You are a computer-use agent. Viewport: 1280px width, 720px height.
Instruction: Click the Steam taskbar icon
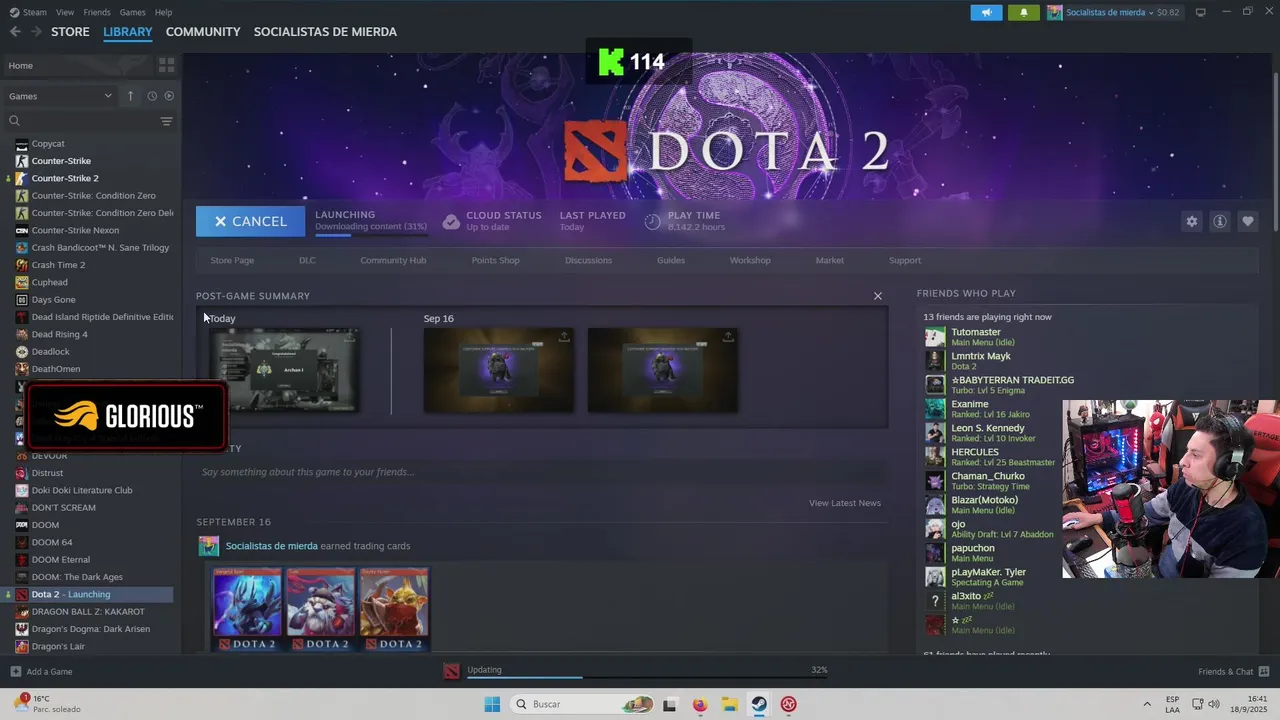[759, 704]
